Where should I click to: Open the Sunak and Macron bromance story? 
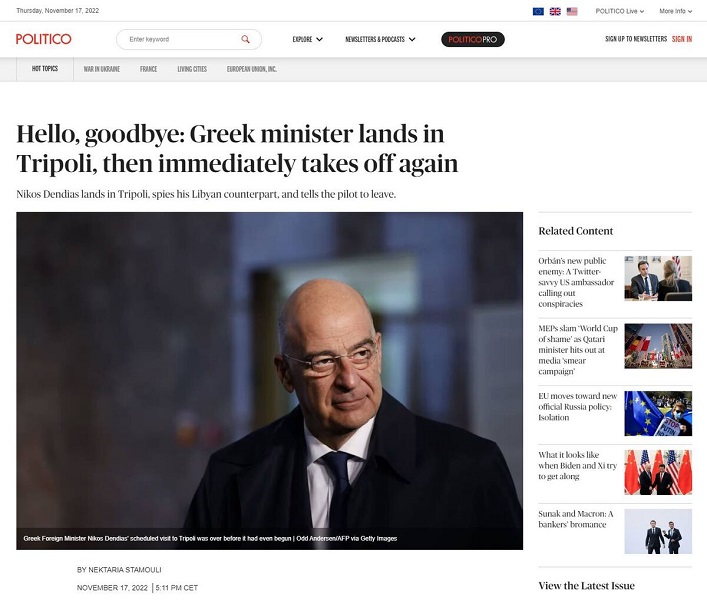(x=575, y=519)
